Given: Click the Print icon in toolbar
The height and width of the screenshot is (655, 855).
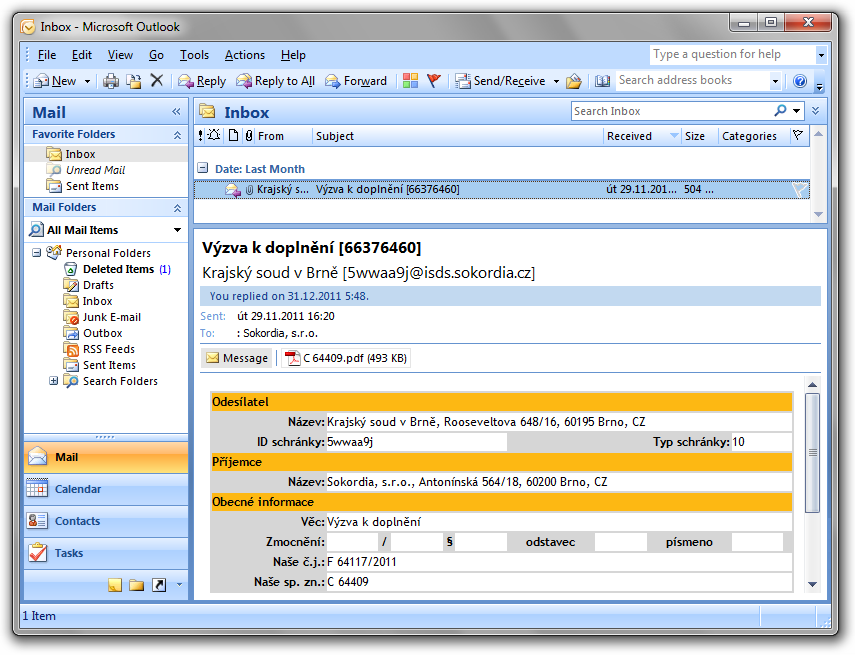Looking at the screenshot, I should pyautogui.click(x=111, y=81).
